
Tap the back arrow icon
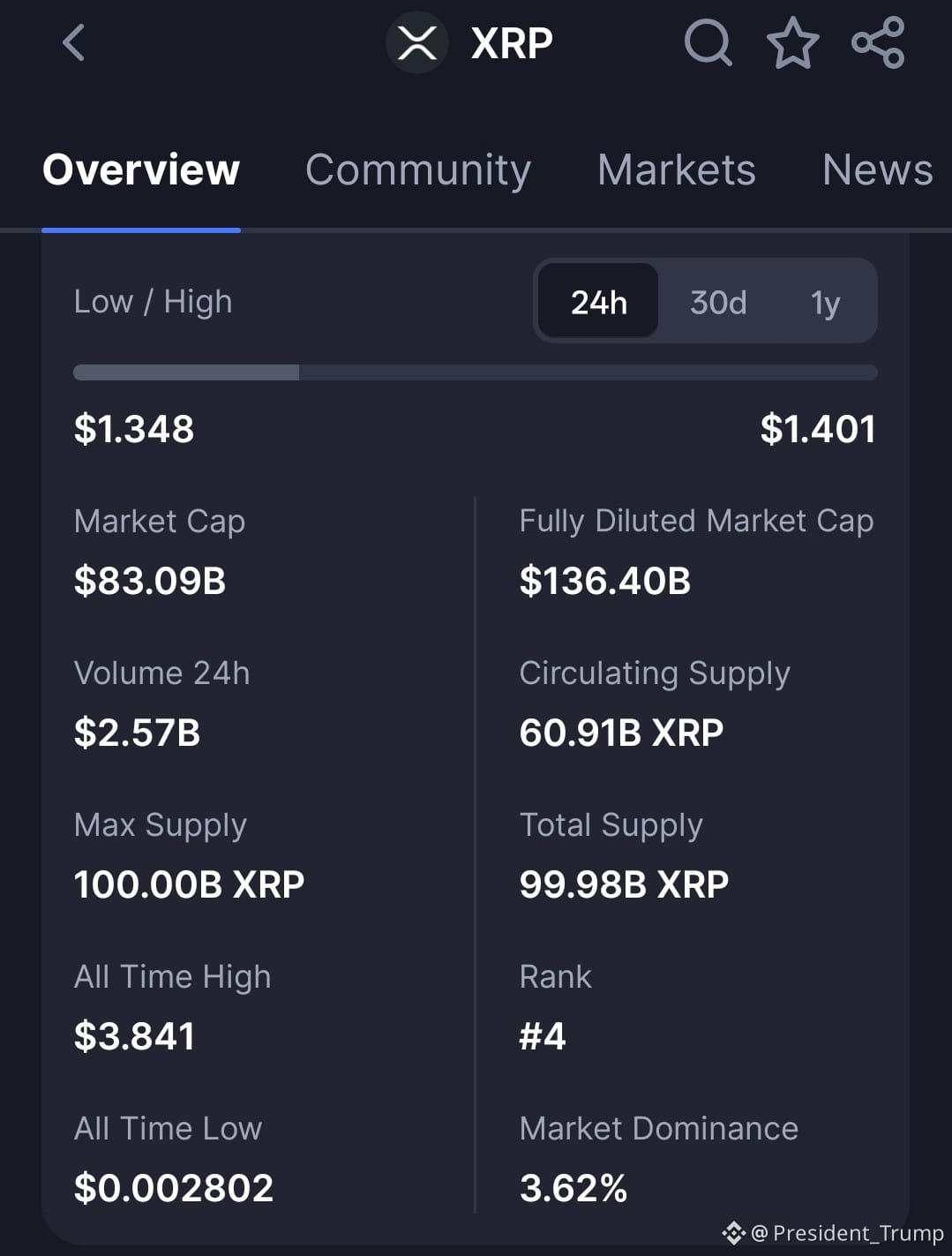point(74,42)
